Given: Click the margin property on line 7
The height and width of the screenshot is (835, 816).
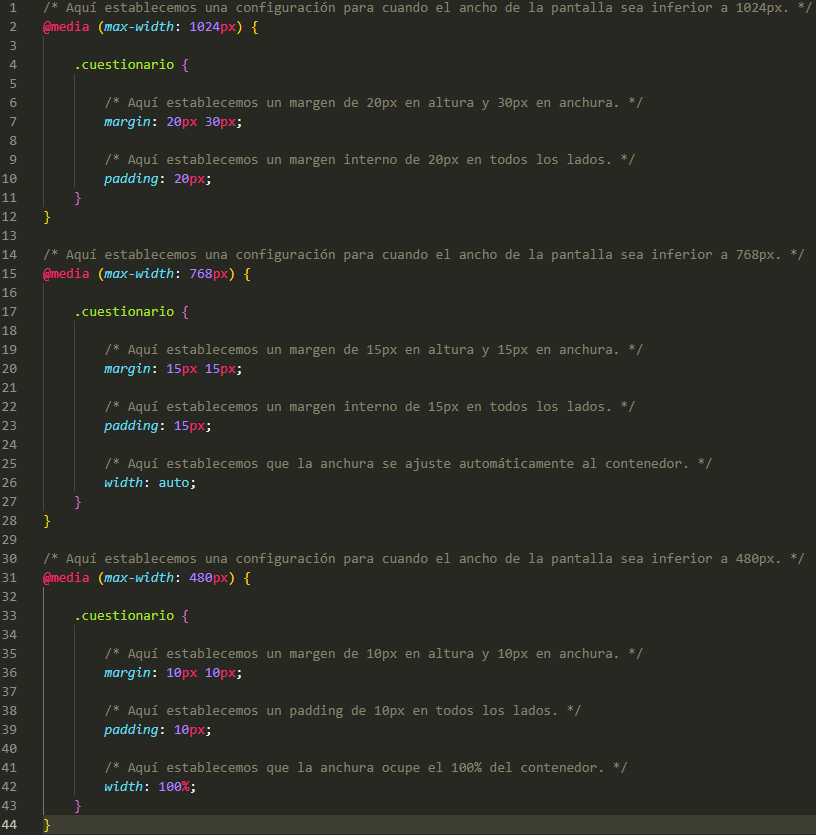Looking at the screenshot, I should point(127,122).
